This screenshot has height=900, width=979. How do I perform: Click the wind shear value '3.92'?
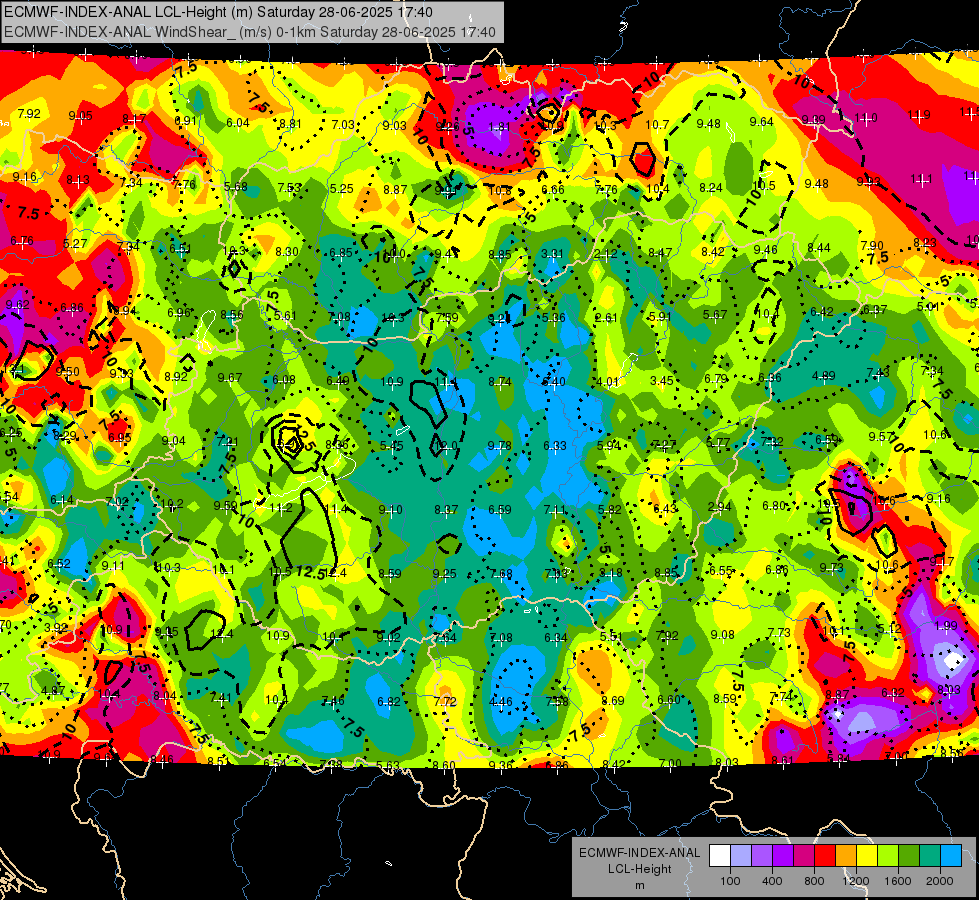(x=56, y=628)
